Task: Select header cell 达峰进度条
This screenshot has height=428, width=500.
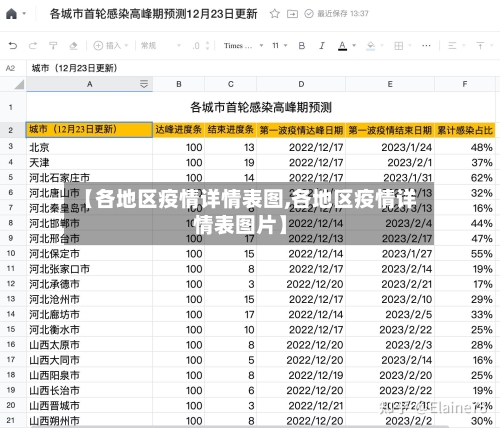Action: [179, 130]
